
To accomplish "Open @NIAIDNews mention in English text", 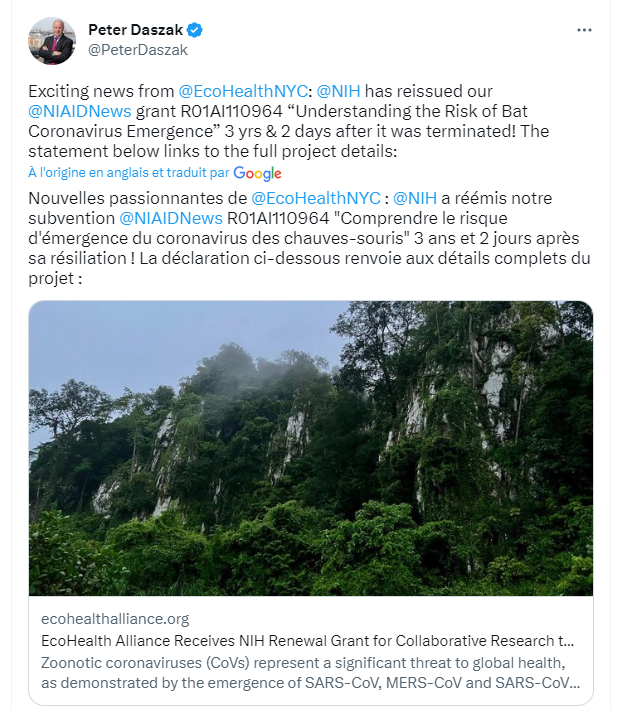I will click(80, 111).
